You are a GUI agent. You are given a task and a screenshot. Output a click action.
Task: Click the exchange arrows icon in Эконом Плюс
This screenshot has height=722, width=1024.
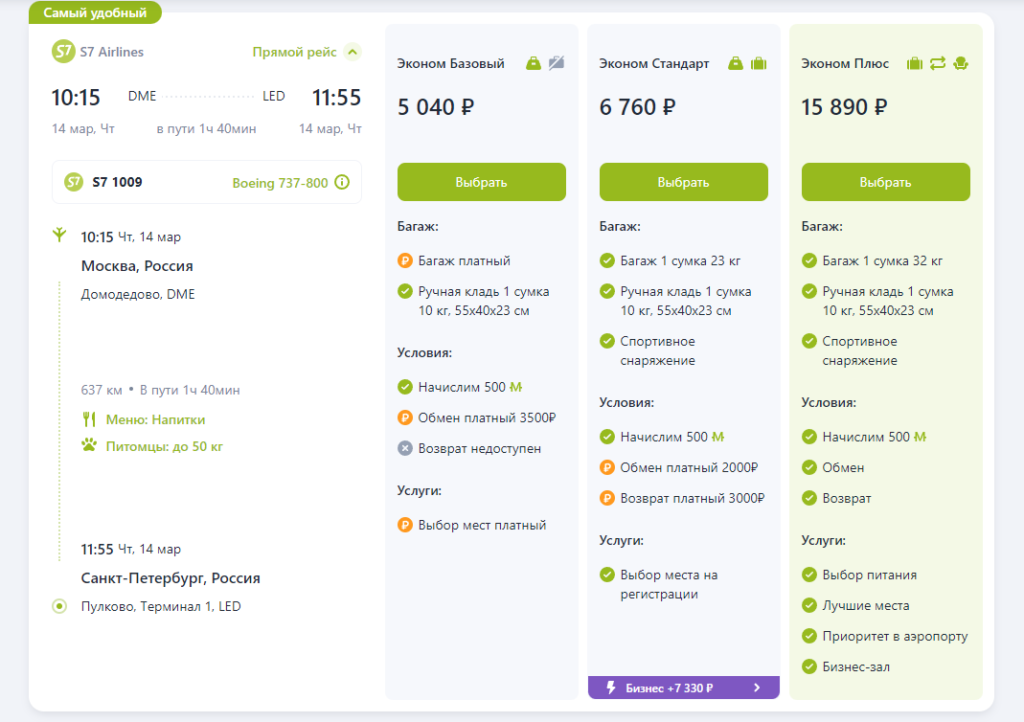(937, 63)
